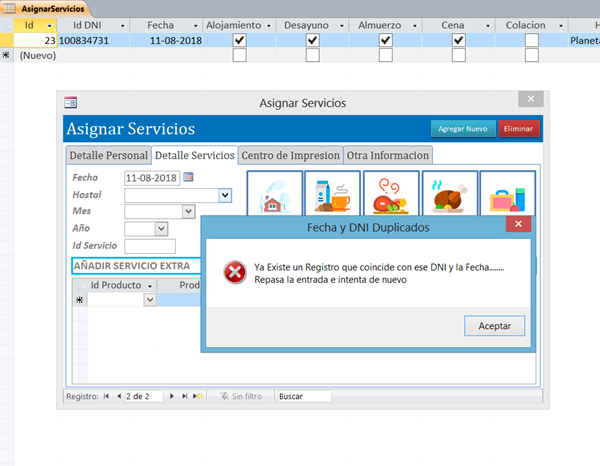Select the new row selector asterisk in table
Viewport: 600px width, 466px height.
click(x=6, y=55)
